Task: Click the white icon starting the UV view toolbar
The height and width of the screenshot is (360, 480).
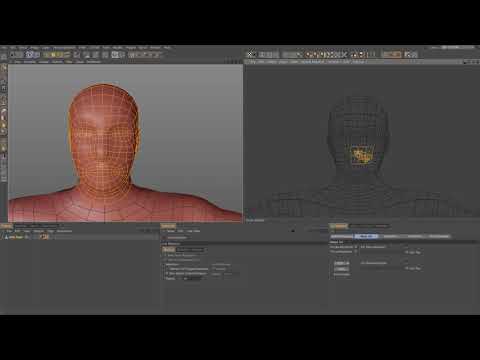Action: tap(251, 54)
